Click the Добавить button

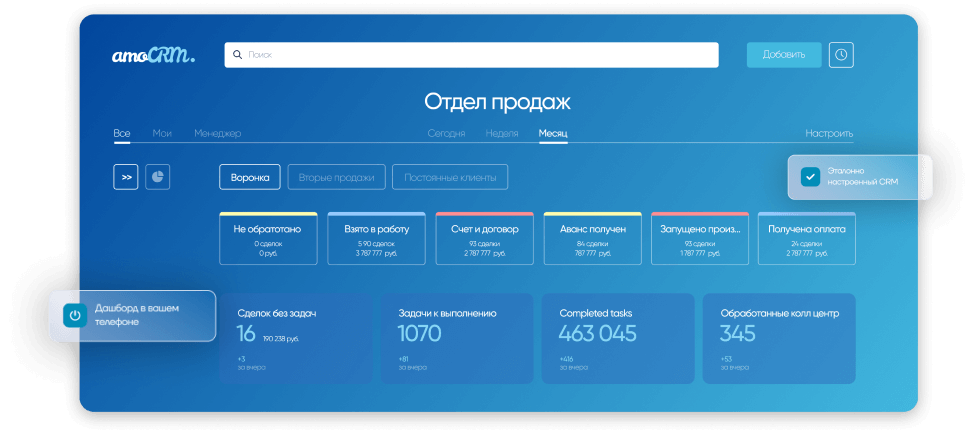pyautogui.click(x=784, y=55)
